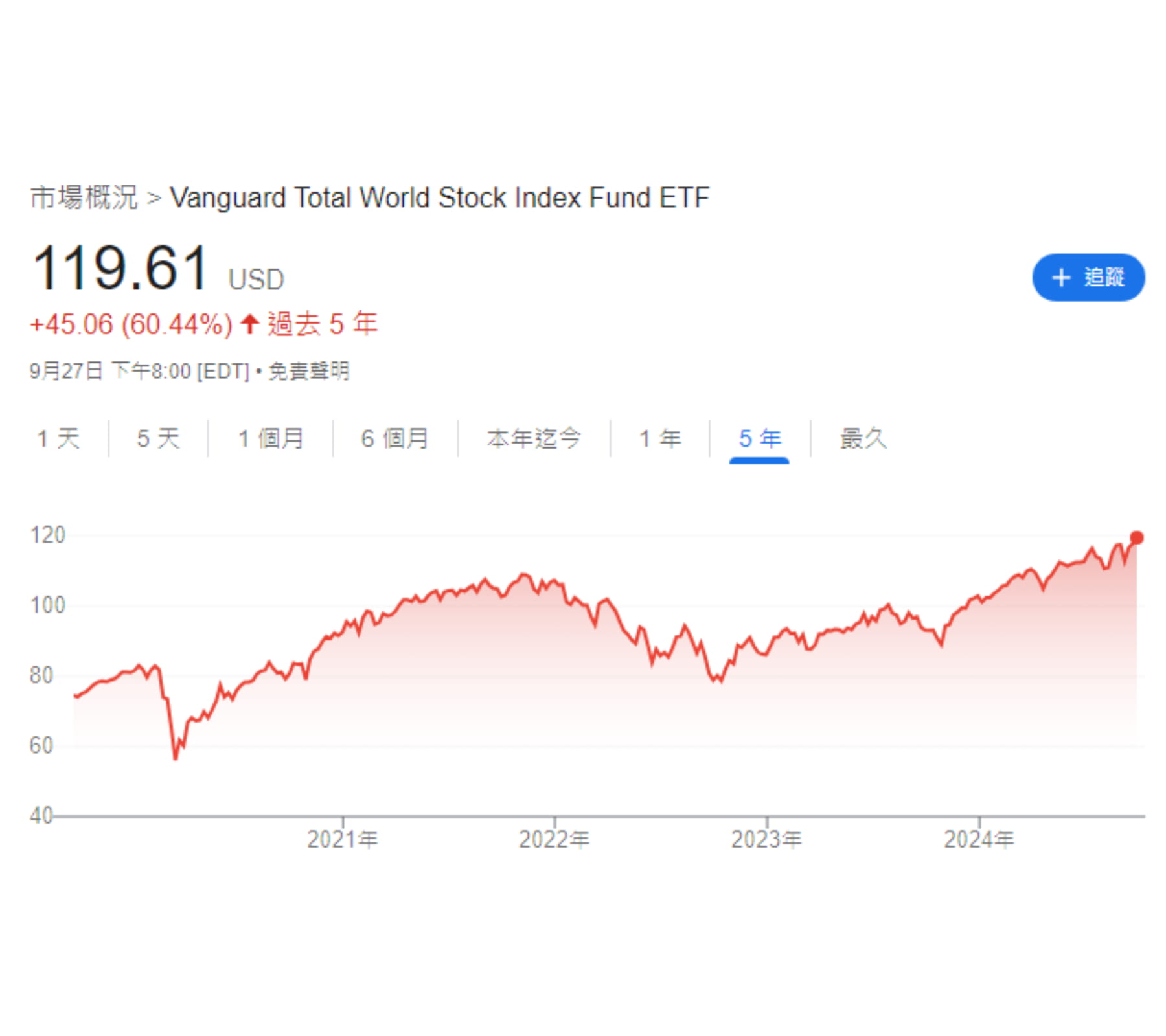Viewport: 1166px width, 1036px height.
Task: Click the 9月27日 timestamp text
Action: 65,371
